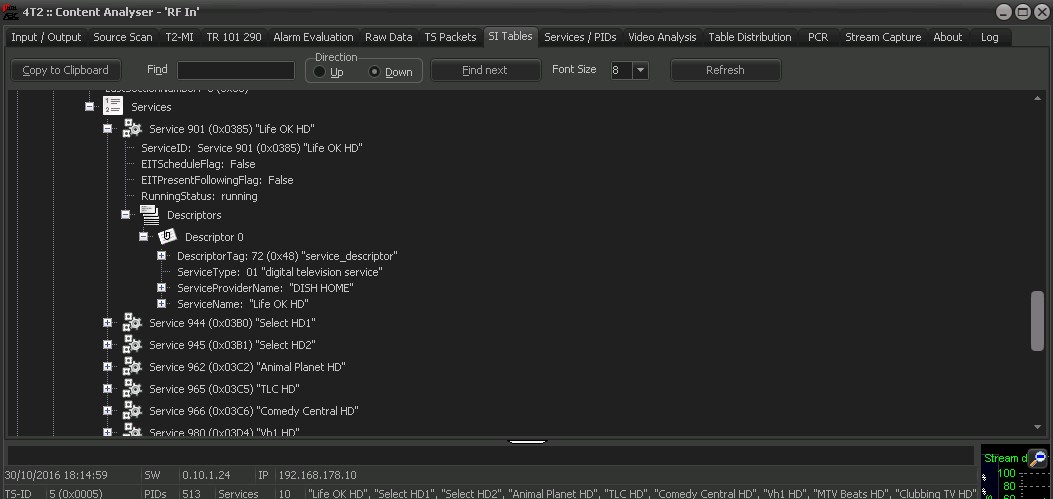Collapse Service 901 Life OK HD node
Viewport: 1053px width, 499px height.
pyautogui.click(x=107, y=128)
